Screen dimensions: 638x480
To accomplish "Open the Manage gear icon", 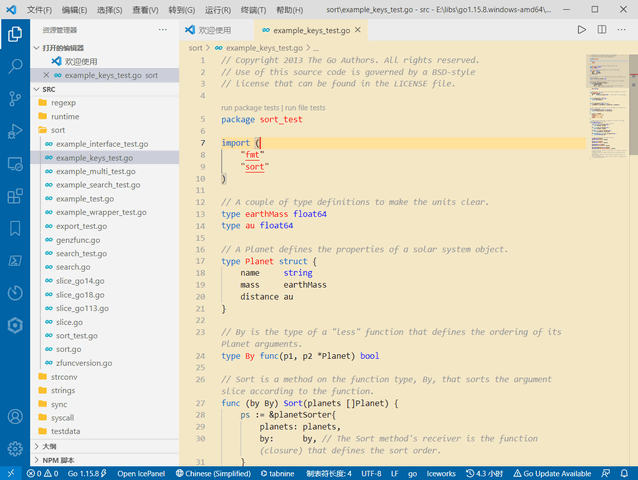I will (15, 449).
